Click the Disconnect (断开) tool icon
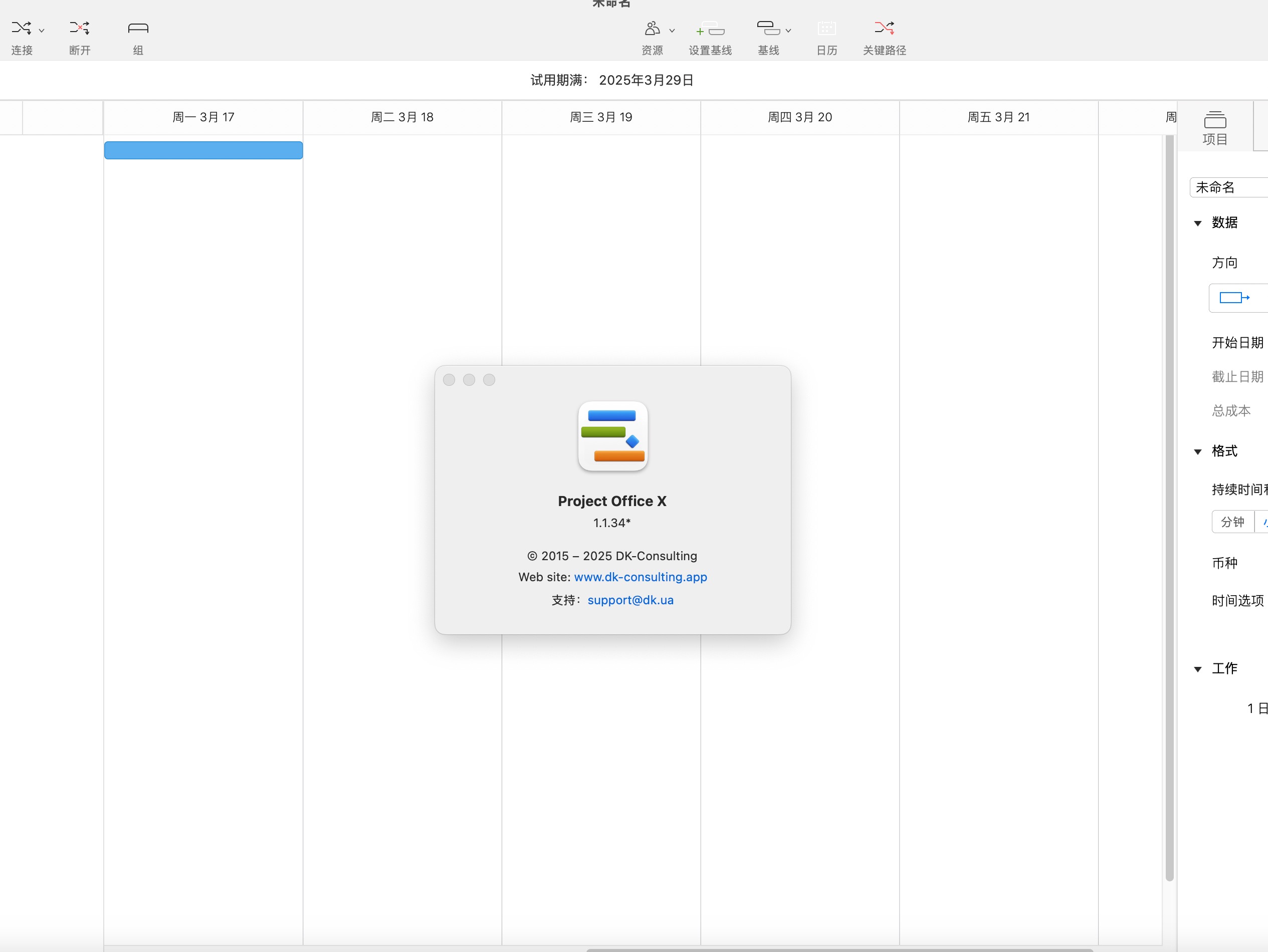The width and height of the screenshot is (1268, 952). [80, 28]
